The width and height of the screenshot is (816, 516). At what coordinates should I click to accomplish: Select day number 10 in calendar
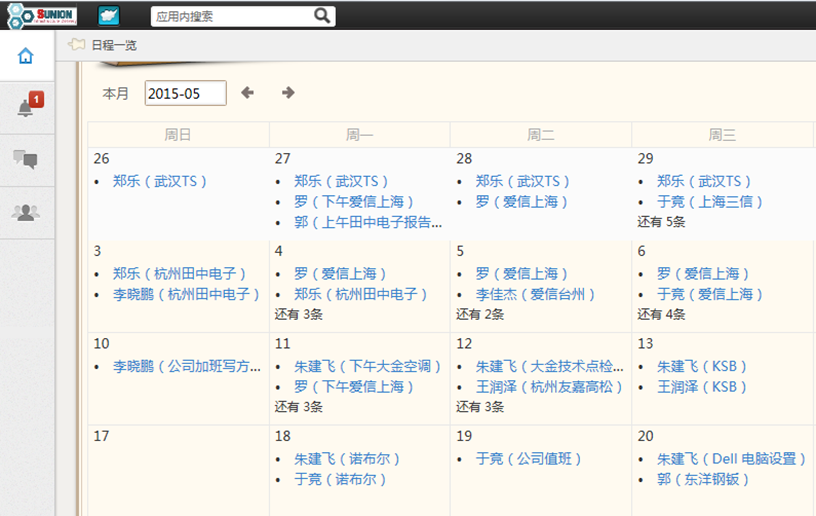(x=101, y=343)
